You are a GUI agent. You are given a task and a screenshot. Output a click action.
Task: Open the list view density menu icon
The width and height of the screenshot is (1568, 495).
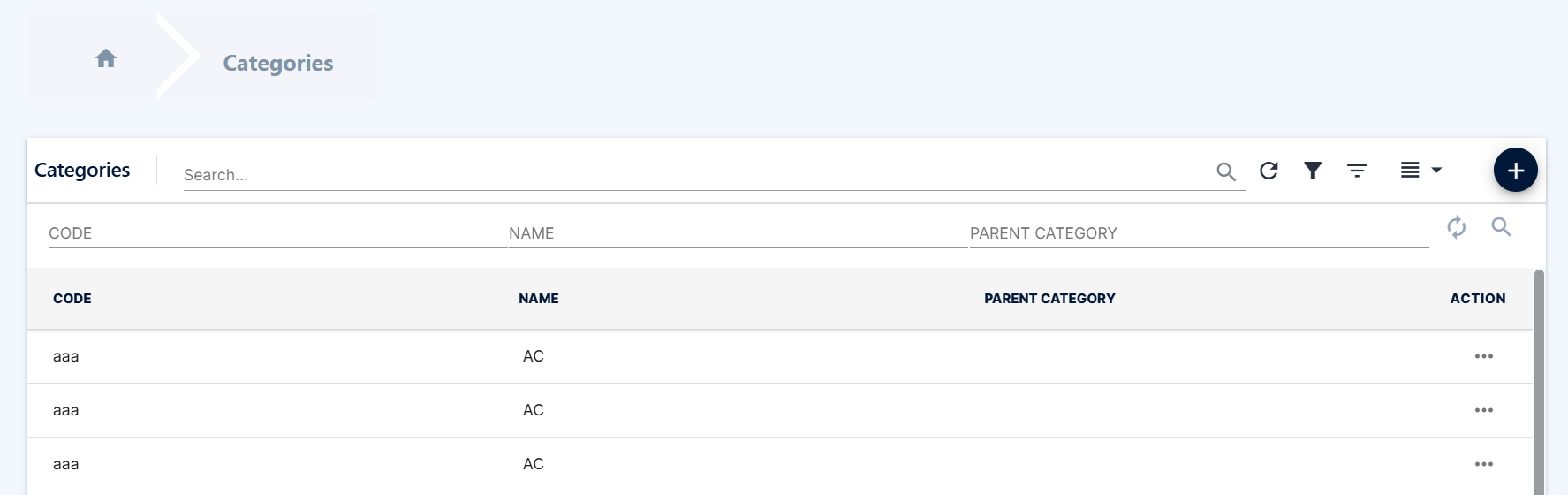(1410, 170)
